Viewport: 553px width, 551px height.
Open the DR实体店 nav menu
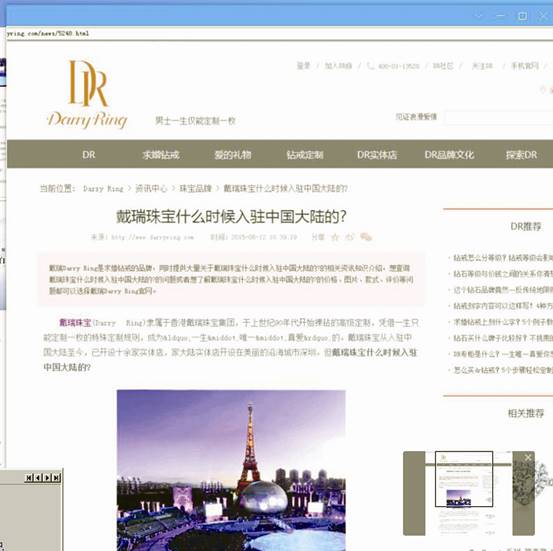coord(377,155)
